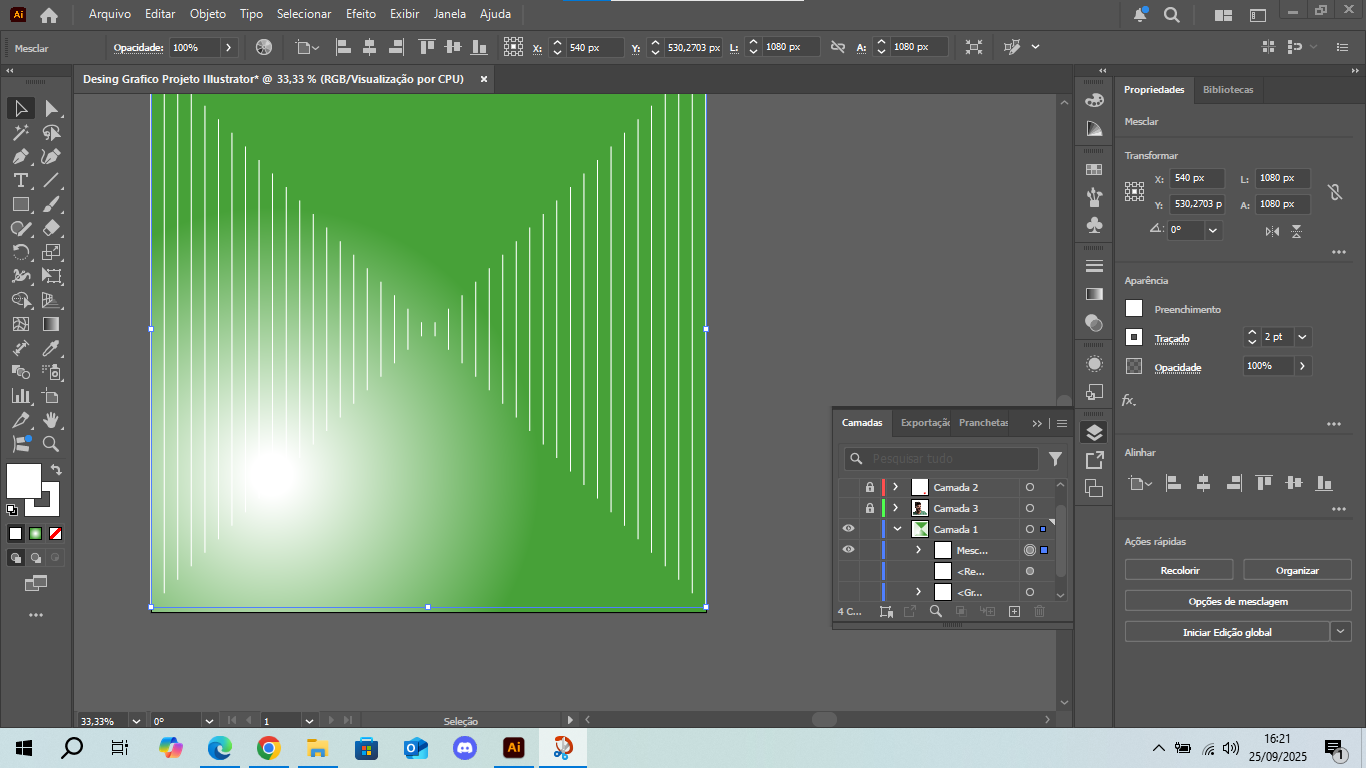Open the Objeto menu
1366x768 pixels.
[x=208, y=14]
